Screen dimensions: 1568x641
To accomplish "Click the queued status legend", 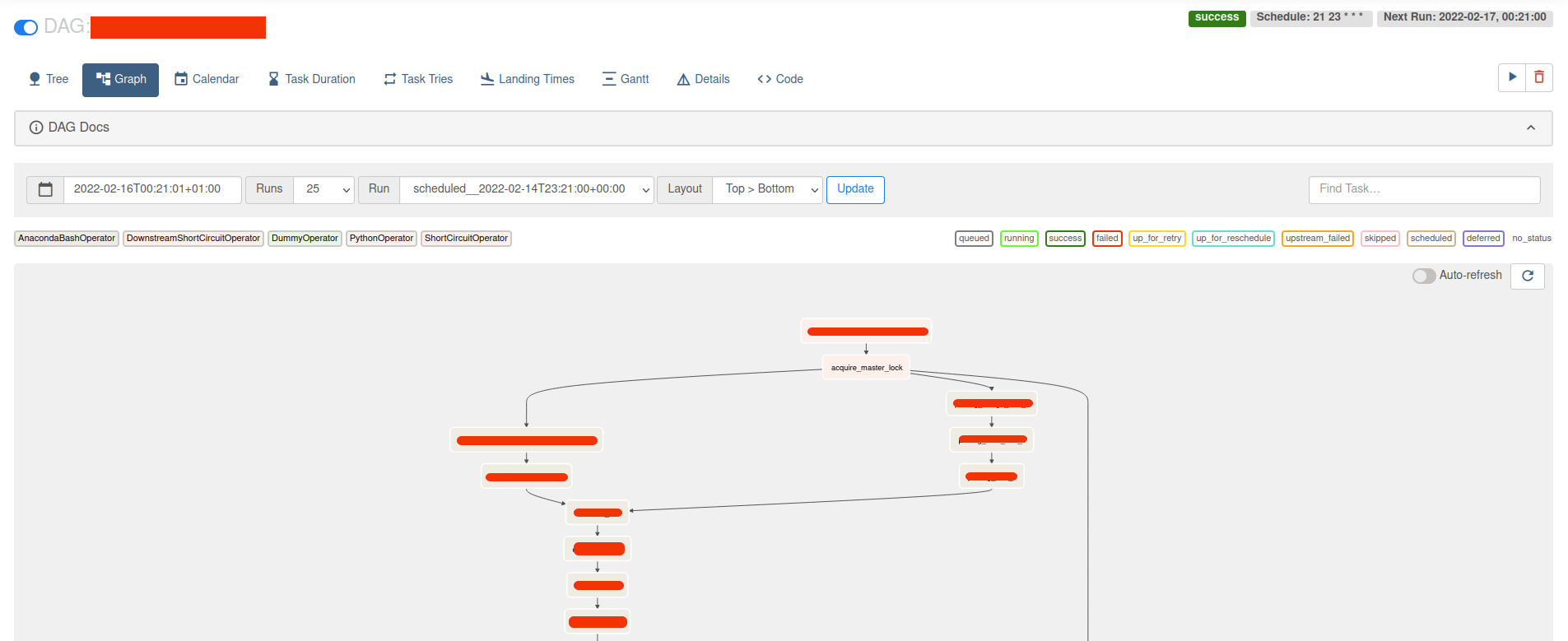I will click(x=974, y=239).
